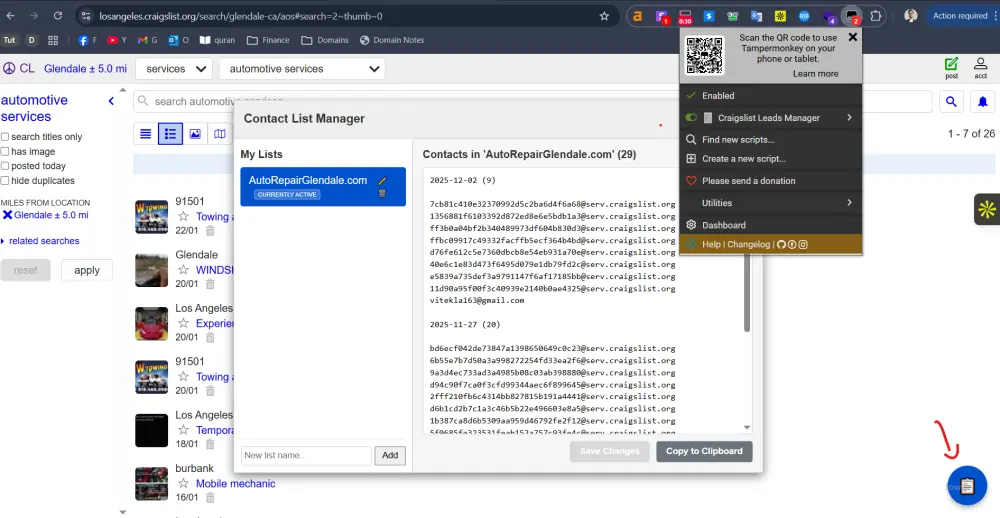Expand 'related searches'
The height and width of the screenshot is (518, 1000).
pyautogui.click(x=40, y=241)
